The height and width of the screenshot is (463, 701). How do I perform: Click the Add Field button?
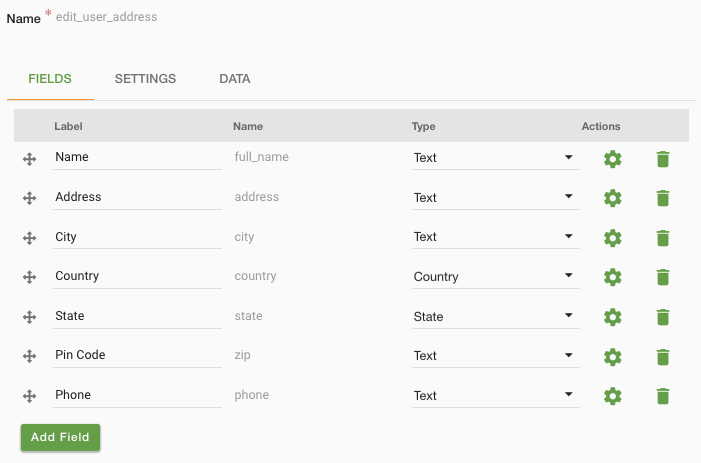[x=60, y=437]
